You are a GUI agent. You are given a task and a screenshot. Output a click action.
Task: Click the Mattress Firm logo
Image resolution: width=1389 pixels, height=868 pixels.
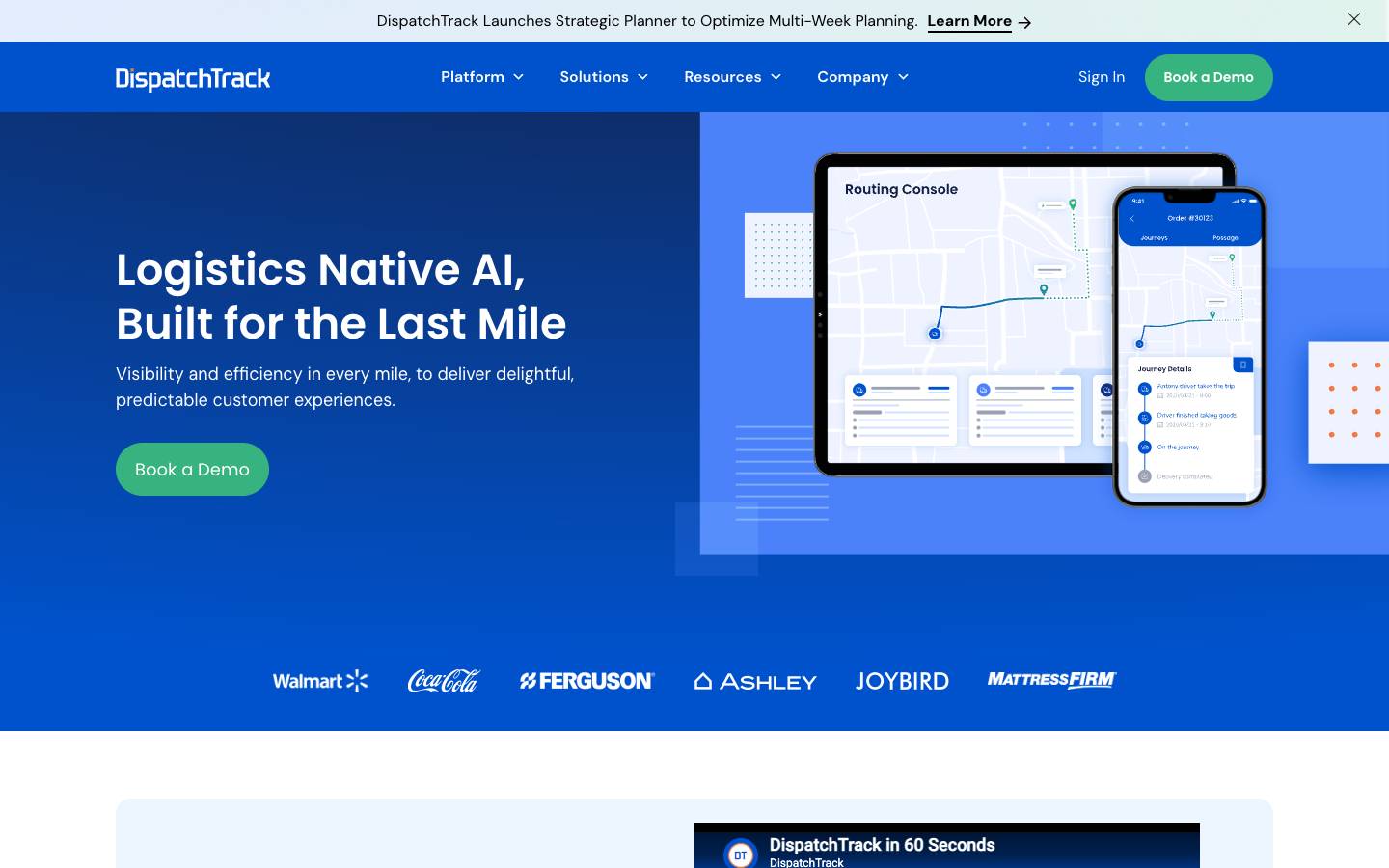[x=1051, y=680]
